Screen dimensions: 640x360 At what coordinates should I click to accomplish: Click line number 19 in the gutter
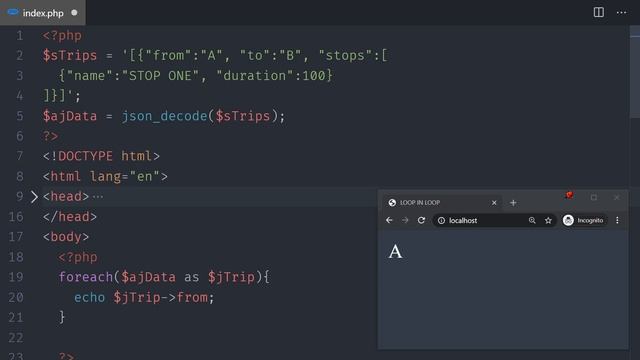(16, 277)
